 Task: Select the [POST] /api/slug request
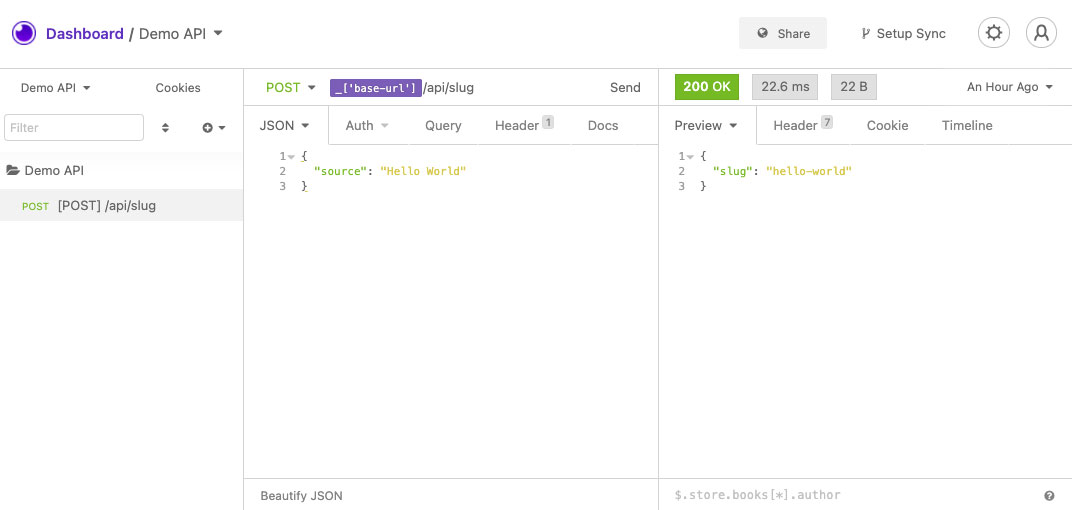[x=106, y=206]
